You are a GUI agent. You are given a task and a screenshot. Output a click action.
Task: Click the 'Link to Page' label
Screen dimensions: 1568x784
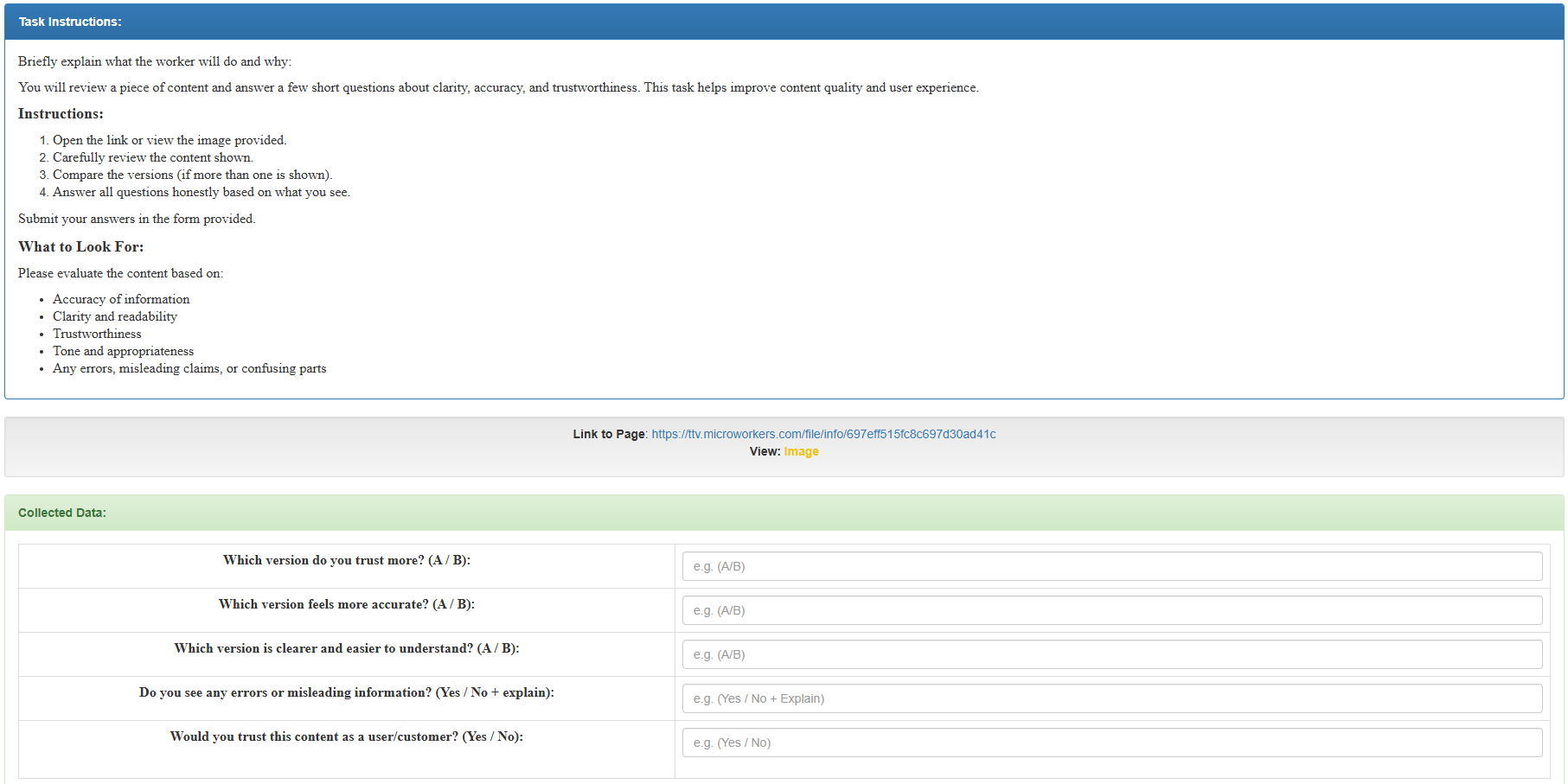(x=609, y=434)
